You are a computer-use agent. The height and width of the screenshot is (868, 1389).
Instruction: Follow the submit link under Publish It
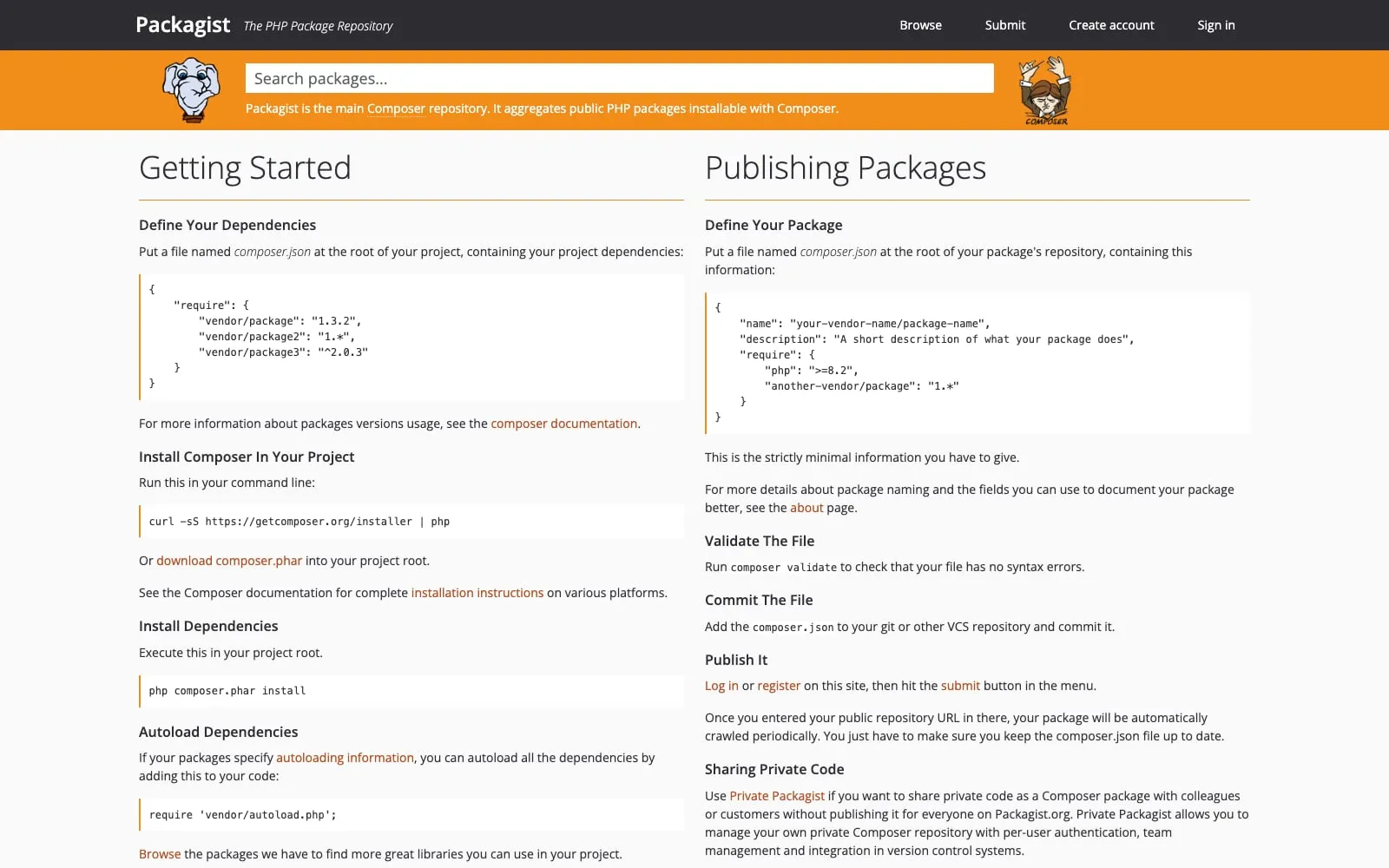(960, 686)
